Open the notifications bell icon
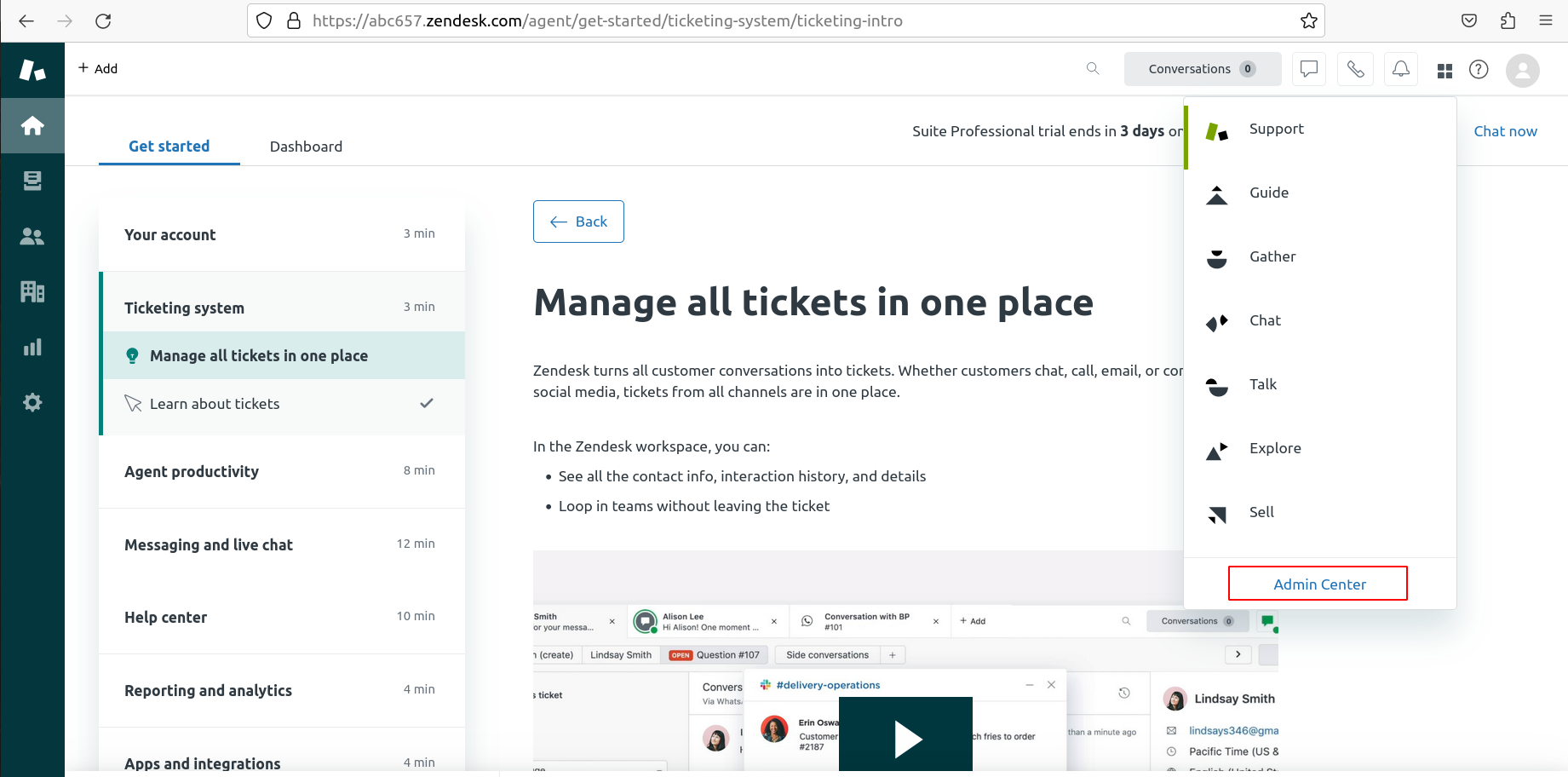 1401,69
